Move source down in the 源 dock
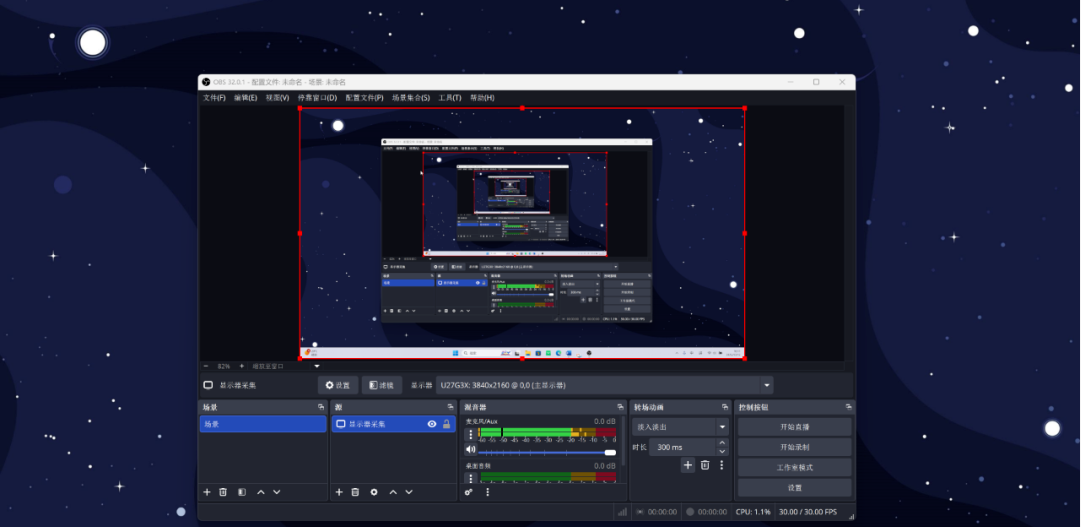This screenshot has height=527, width=1081. point(409,492)
